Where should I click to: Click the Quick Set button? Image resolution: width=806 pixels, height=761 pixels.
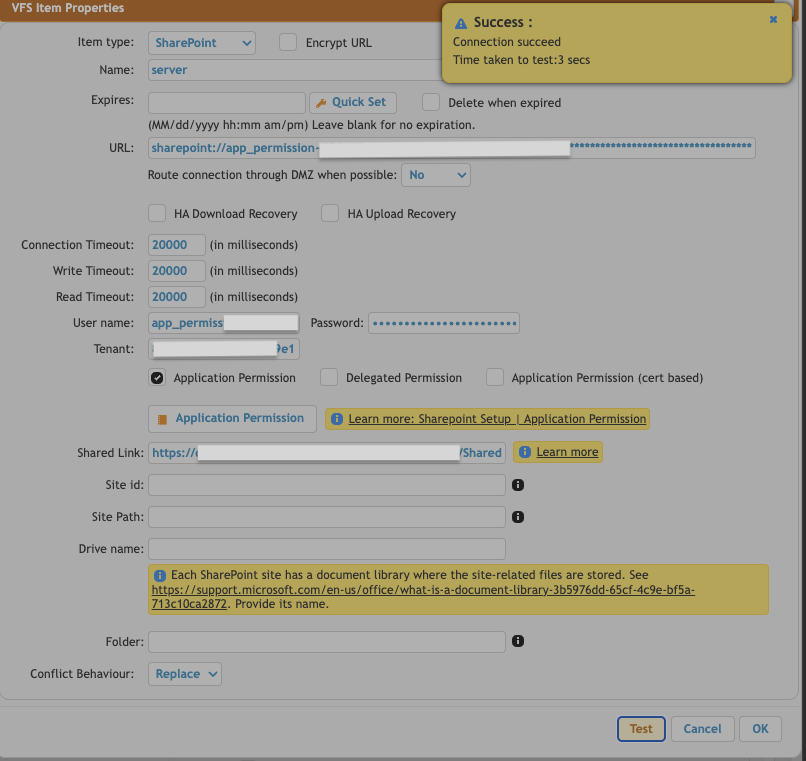352,102
